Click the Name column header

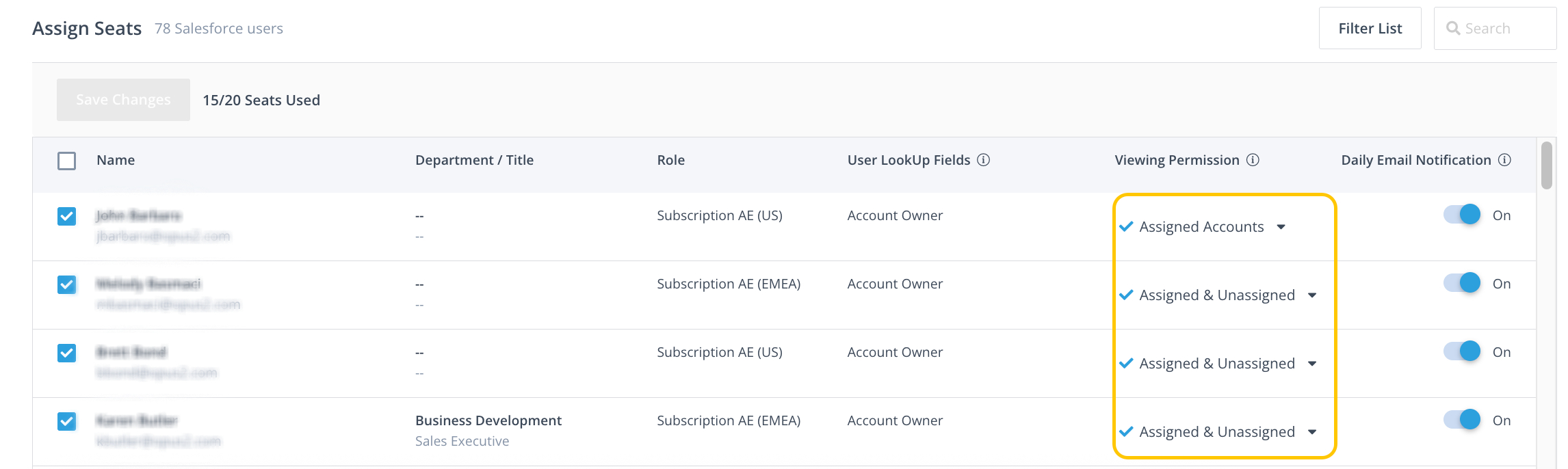click(x=116, y=160)
